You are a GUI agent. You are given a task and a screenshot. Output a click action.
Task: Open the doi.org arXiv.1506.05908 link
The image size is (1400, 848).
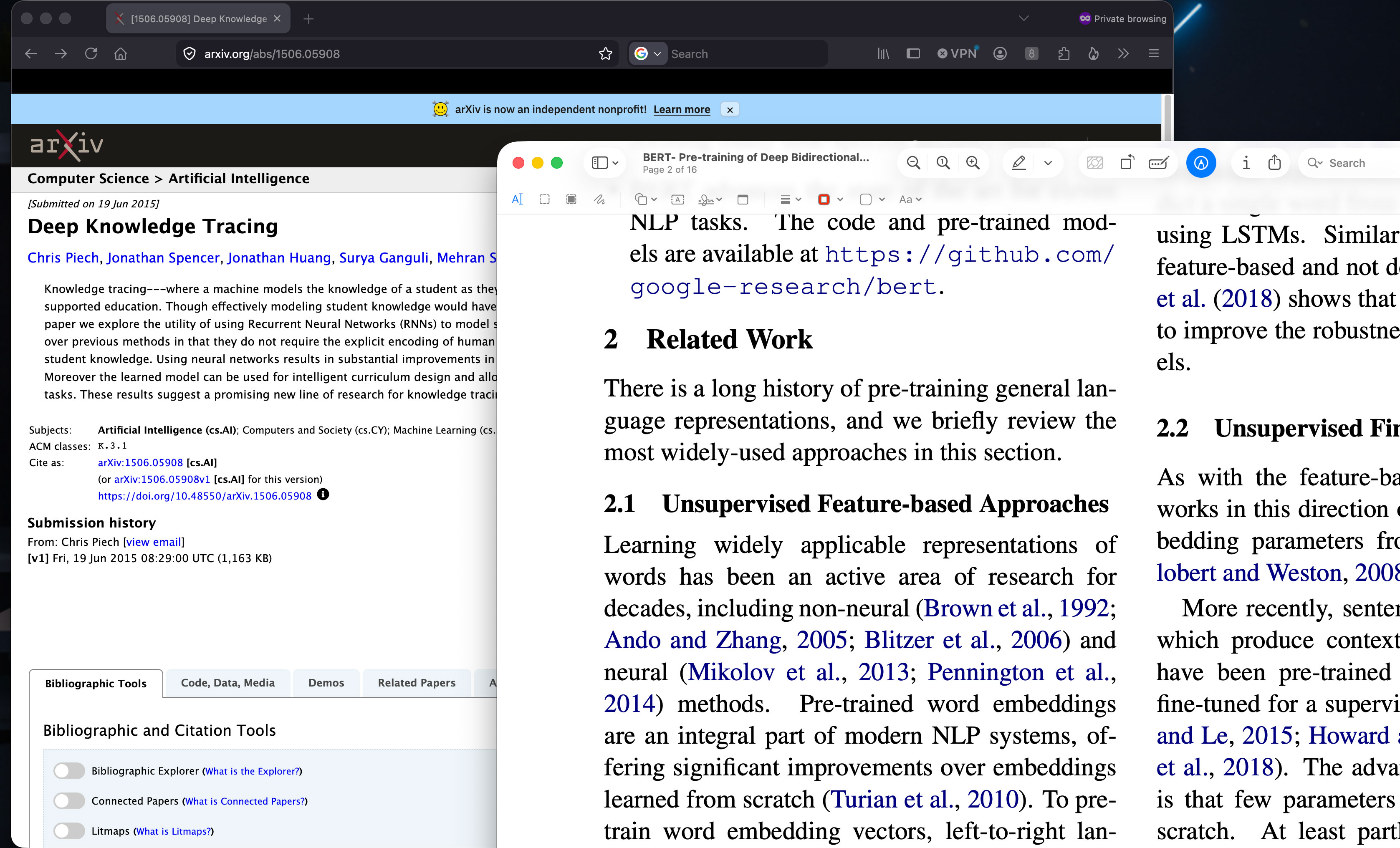[205, 496]
